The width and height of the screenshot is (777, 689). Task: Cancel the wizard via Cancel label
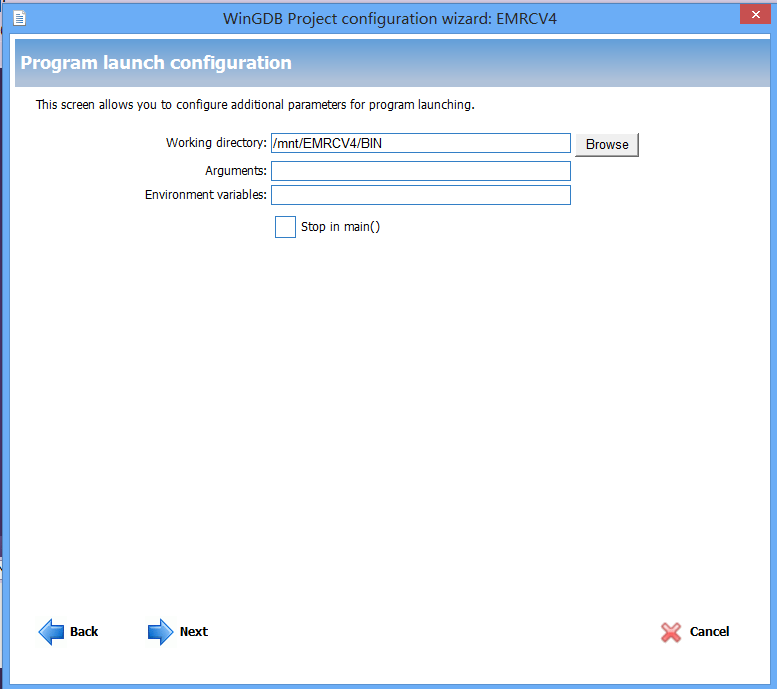point(709,632)
